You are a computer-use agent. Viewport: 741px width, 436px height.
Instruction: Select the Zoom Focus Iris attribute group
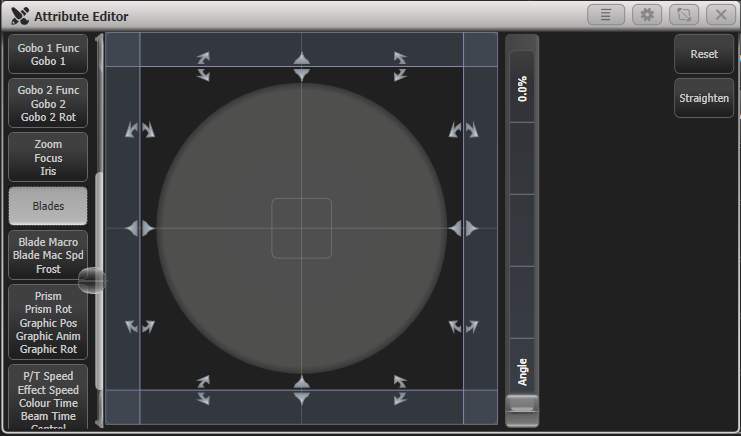pos(48,157)
